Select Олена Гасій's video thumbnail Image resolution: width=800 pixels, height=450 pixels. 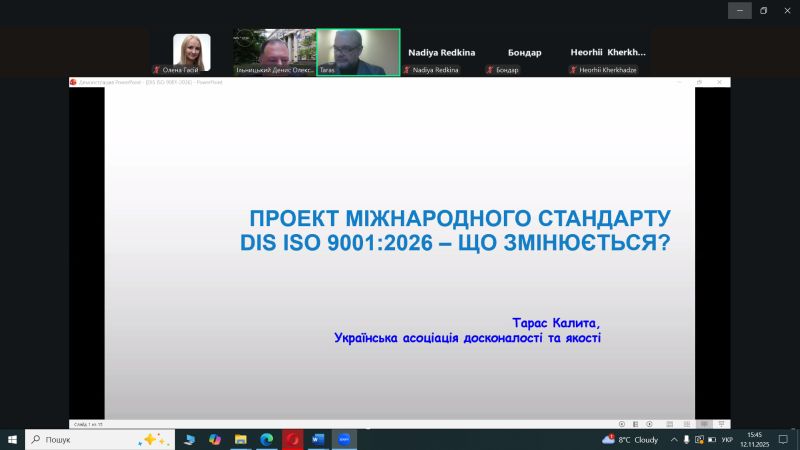(x=191, y=52)
